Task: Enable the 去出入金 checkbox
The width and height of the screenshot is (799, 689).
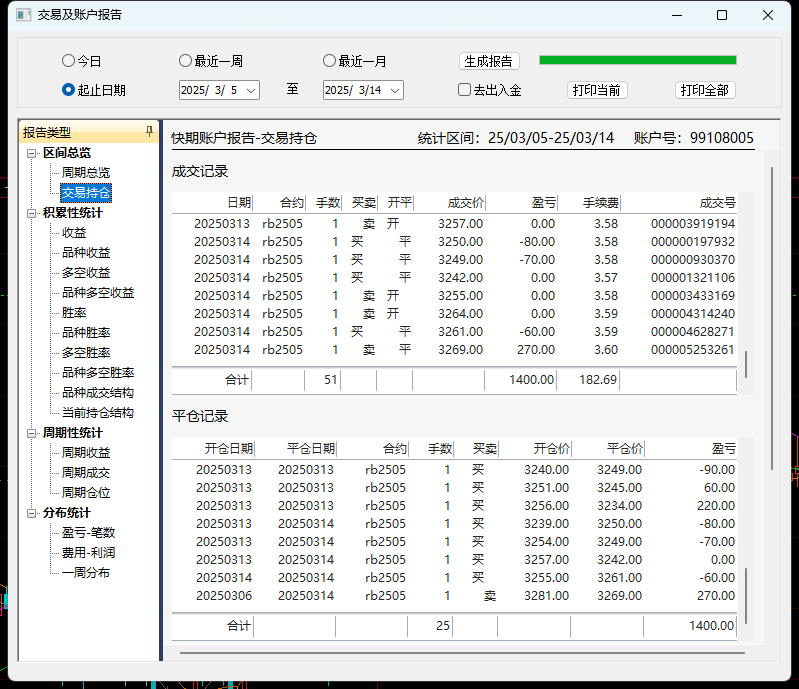Action: [x=464, y=90]
